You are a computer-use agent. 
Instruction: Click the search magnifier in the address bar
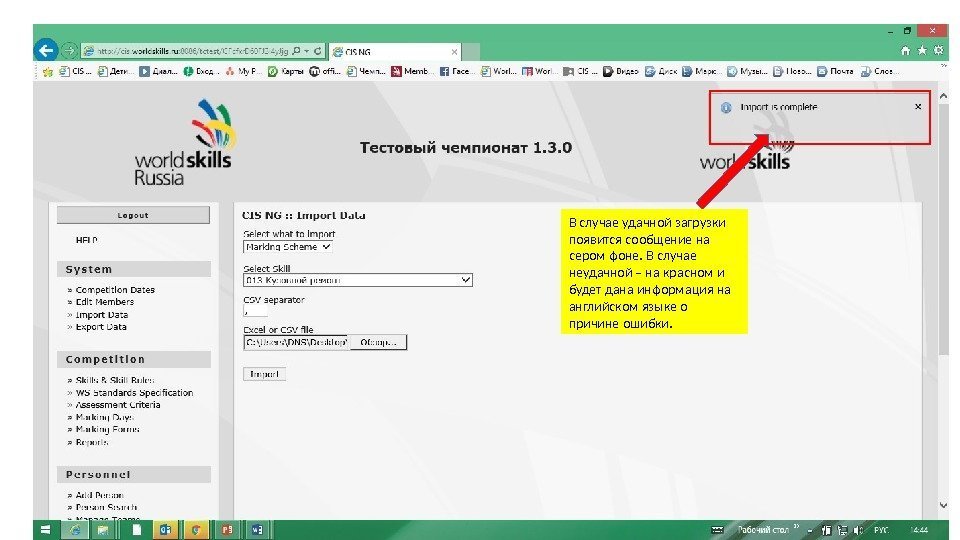(297, 51)
